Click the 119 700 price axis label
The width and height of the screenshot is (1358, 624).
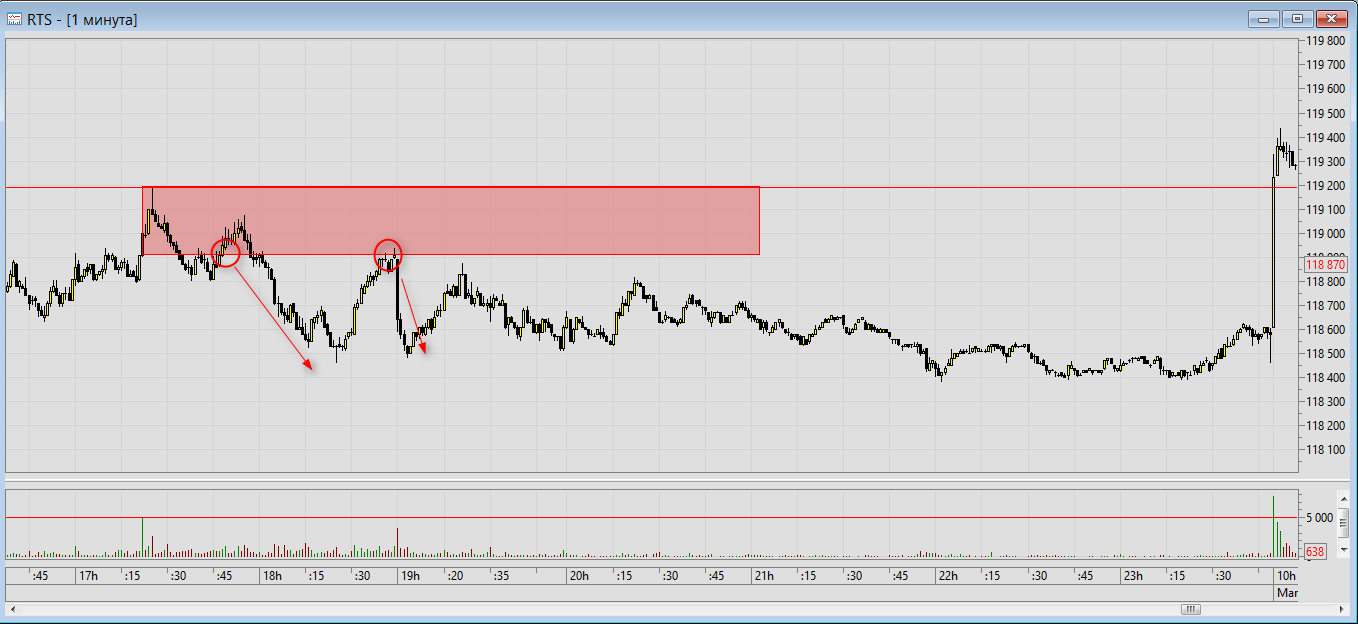pyautogui.click(x=1328, y=65)
